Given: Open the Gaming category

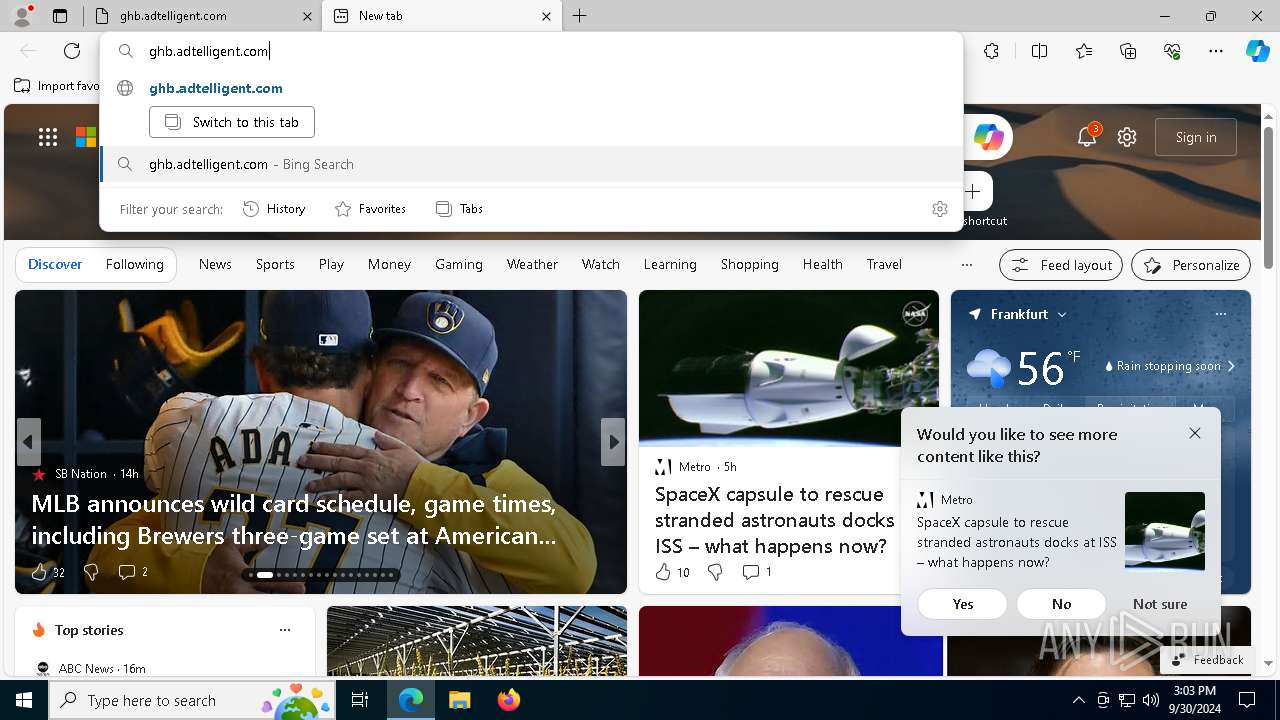Looking at the screenshot, I should 459,265.
